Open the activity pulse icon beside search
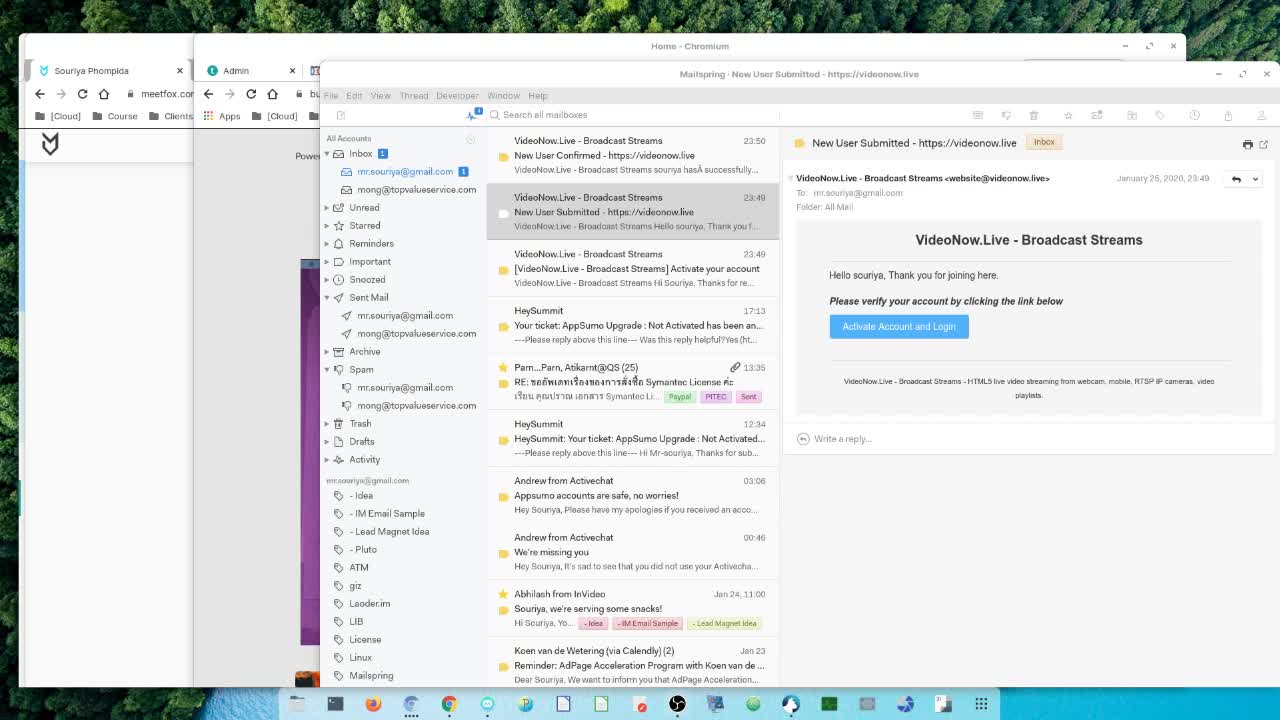This screenshot has width=1280, height=720. point(472,115)
